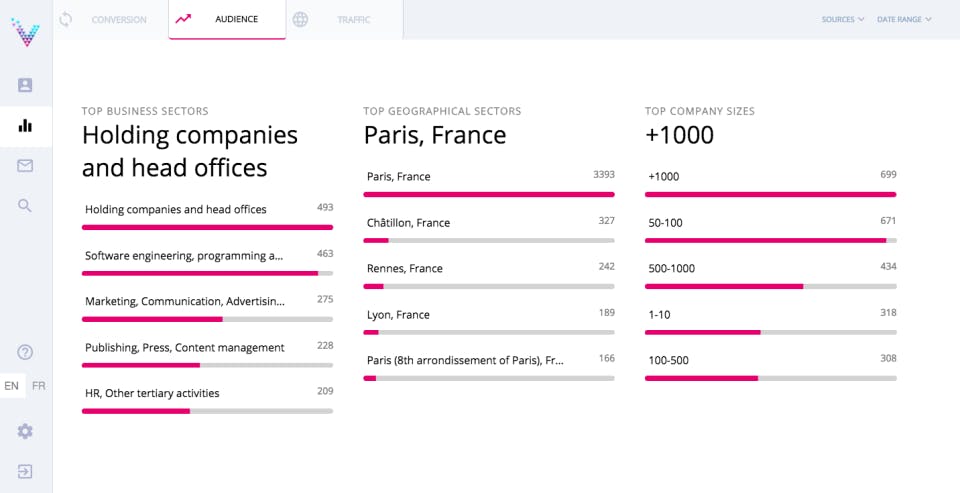The image size is (960, 493).
Task: Expand the Sources dropdown
Action: (842, 19)
